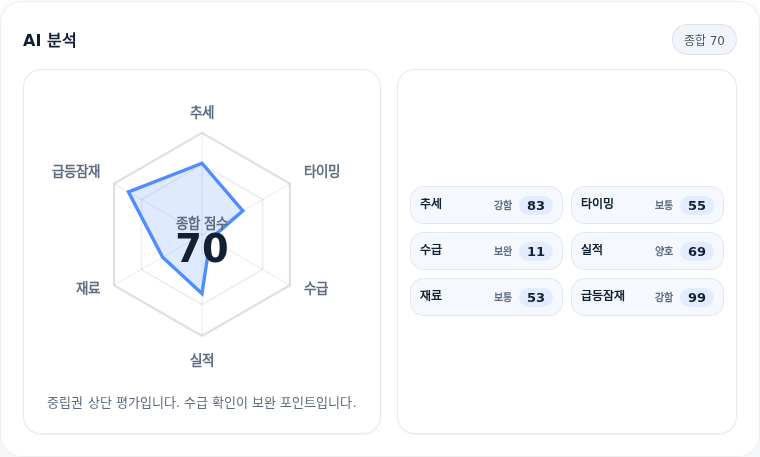Select the 급등잠재 score card
The image size is (760, 457).
647,297
